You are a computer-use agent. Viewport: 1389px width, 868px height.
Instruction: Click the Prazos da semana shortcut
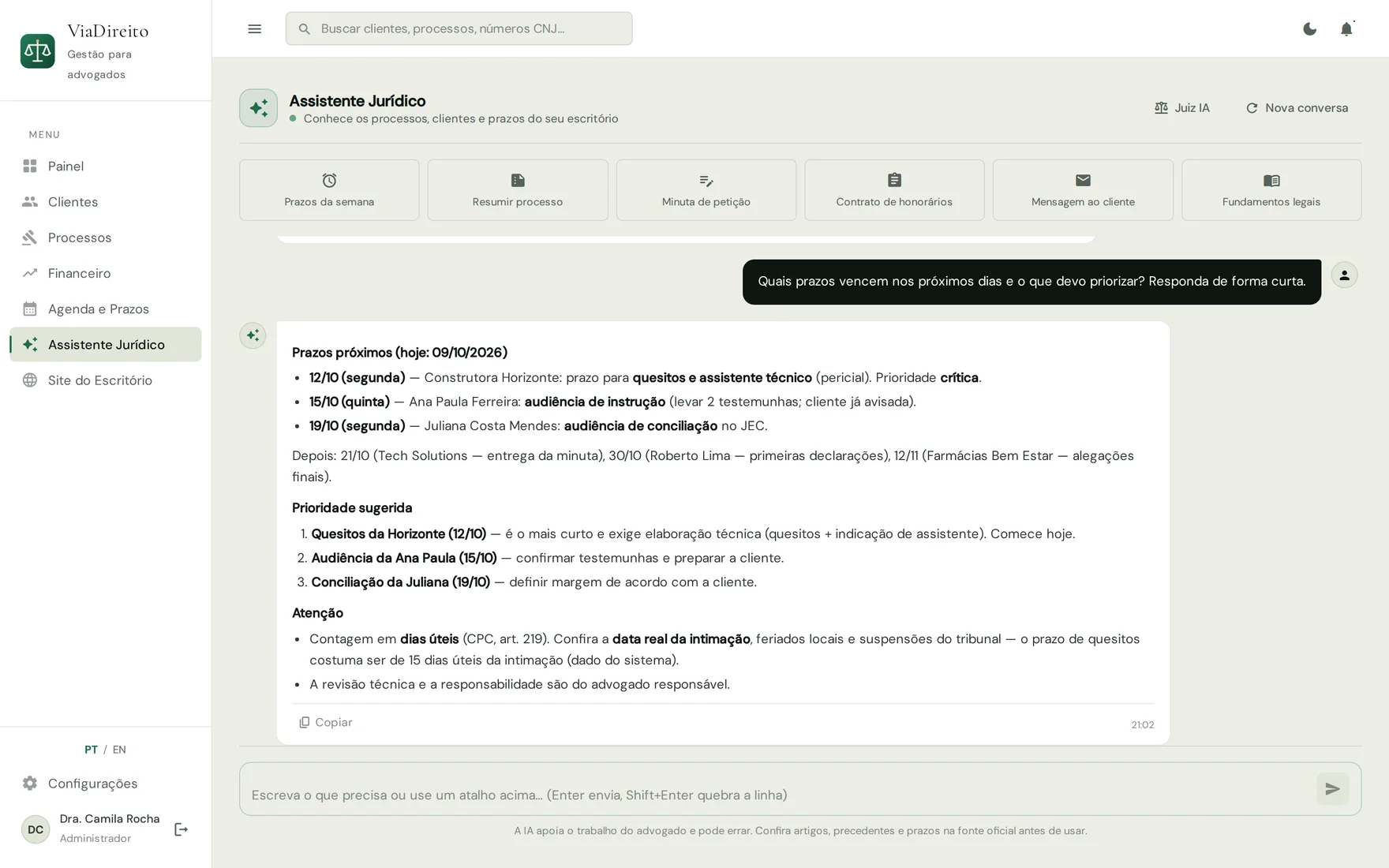pos(329,190)
